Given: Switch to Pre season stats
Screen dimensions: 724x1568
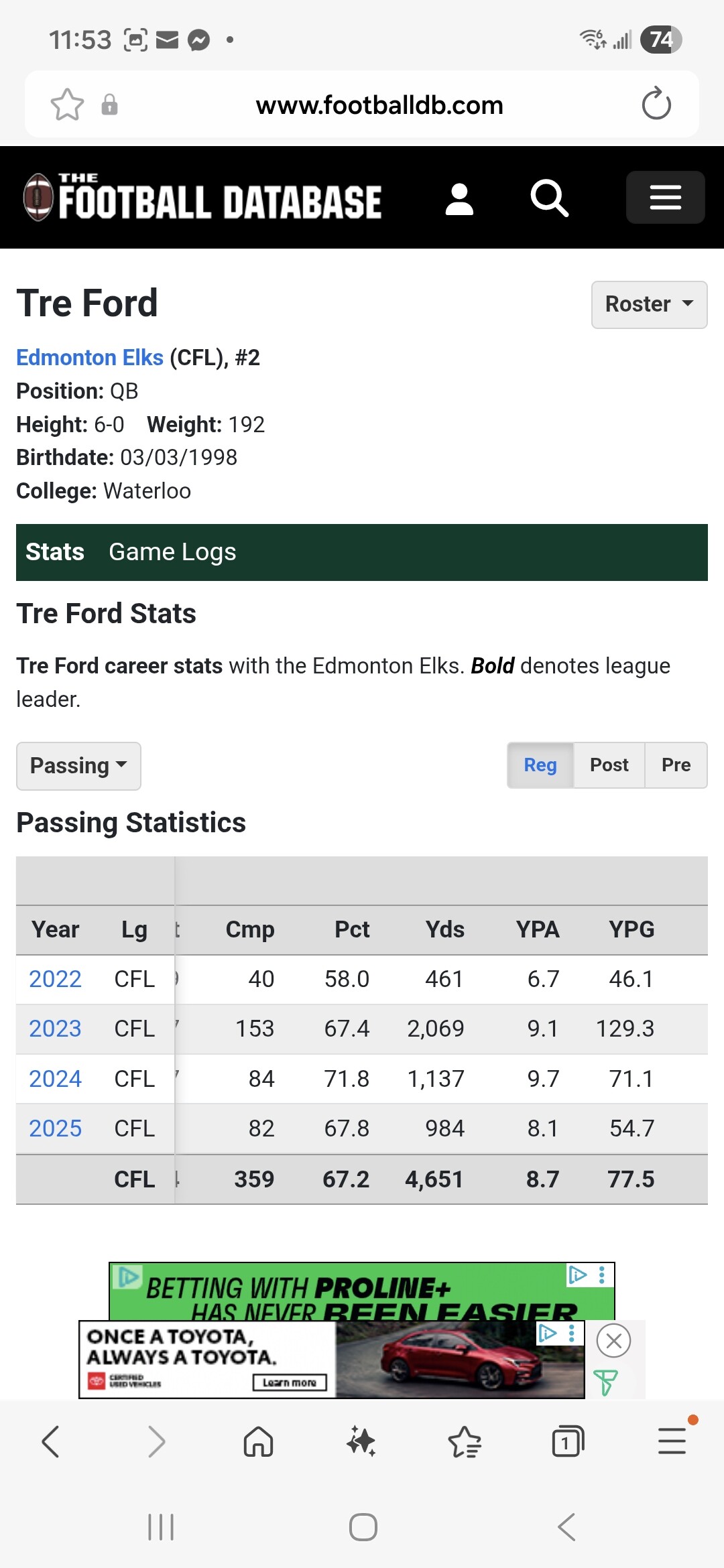Looking at the screenshot, I should coord(676,765).
